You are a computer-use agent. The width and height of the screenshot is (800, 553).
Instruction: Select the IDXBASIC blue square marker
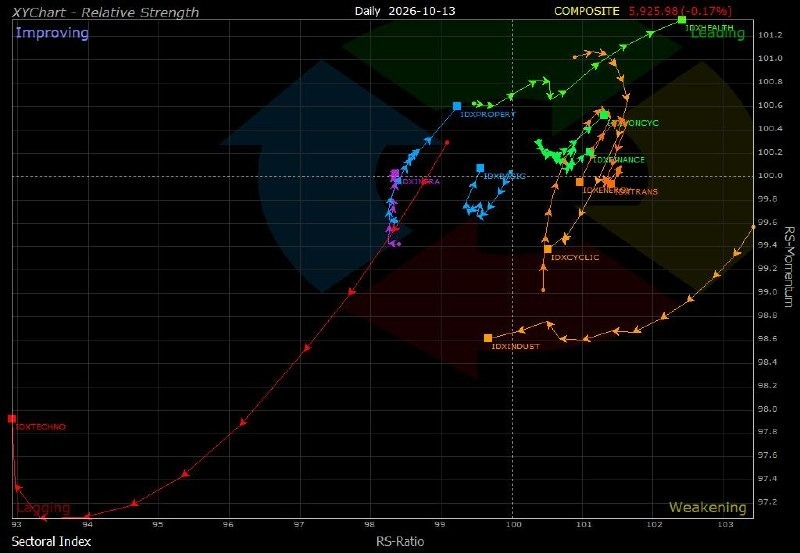480,168
